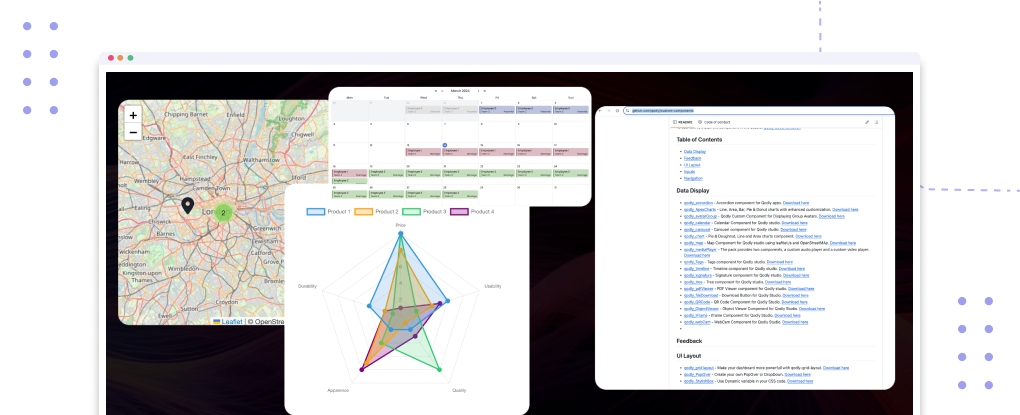This screenshot has width=1020, height=415.
Task: Open the green cluster marker labeled 2
Action: click(x=224, y=212)
